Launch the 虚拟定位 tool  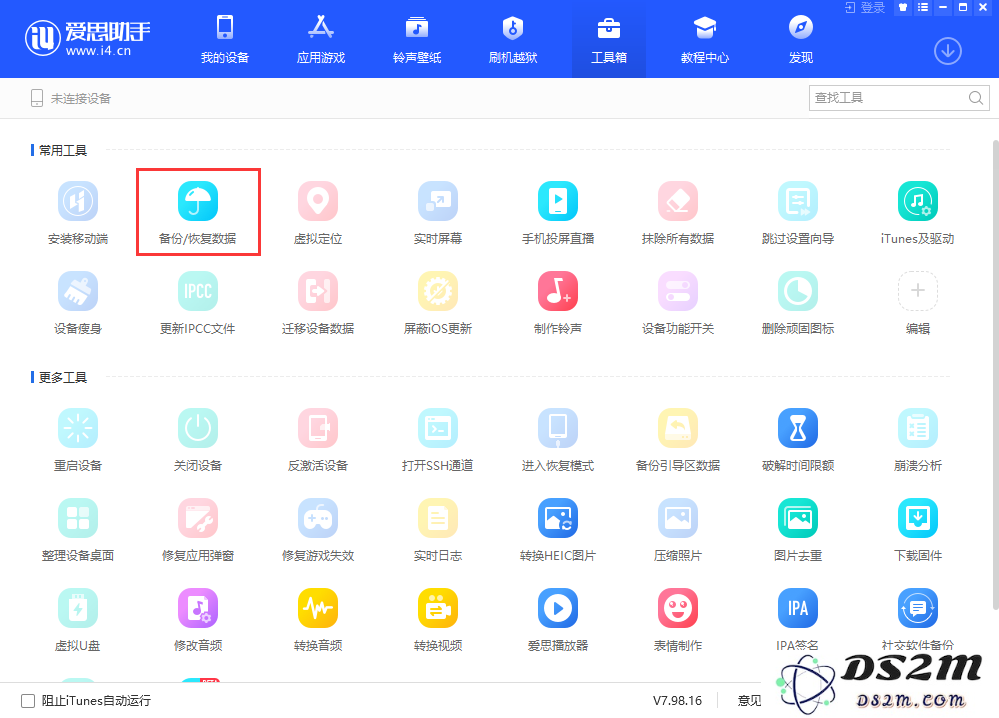pos(318,213)
